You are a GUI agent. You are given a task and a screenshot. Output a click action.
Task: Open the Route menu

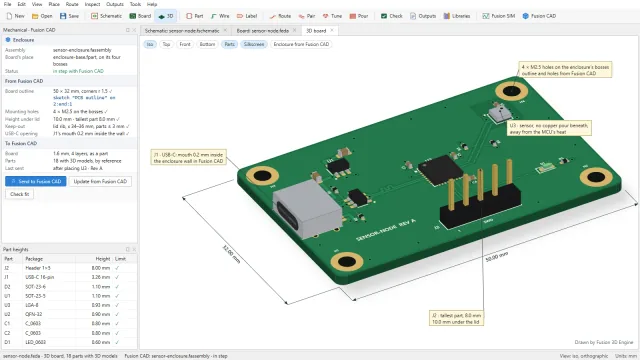click(72, 4)
